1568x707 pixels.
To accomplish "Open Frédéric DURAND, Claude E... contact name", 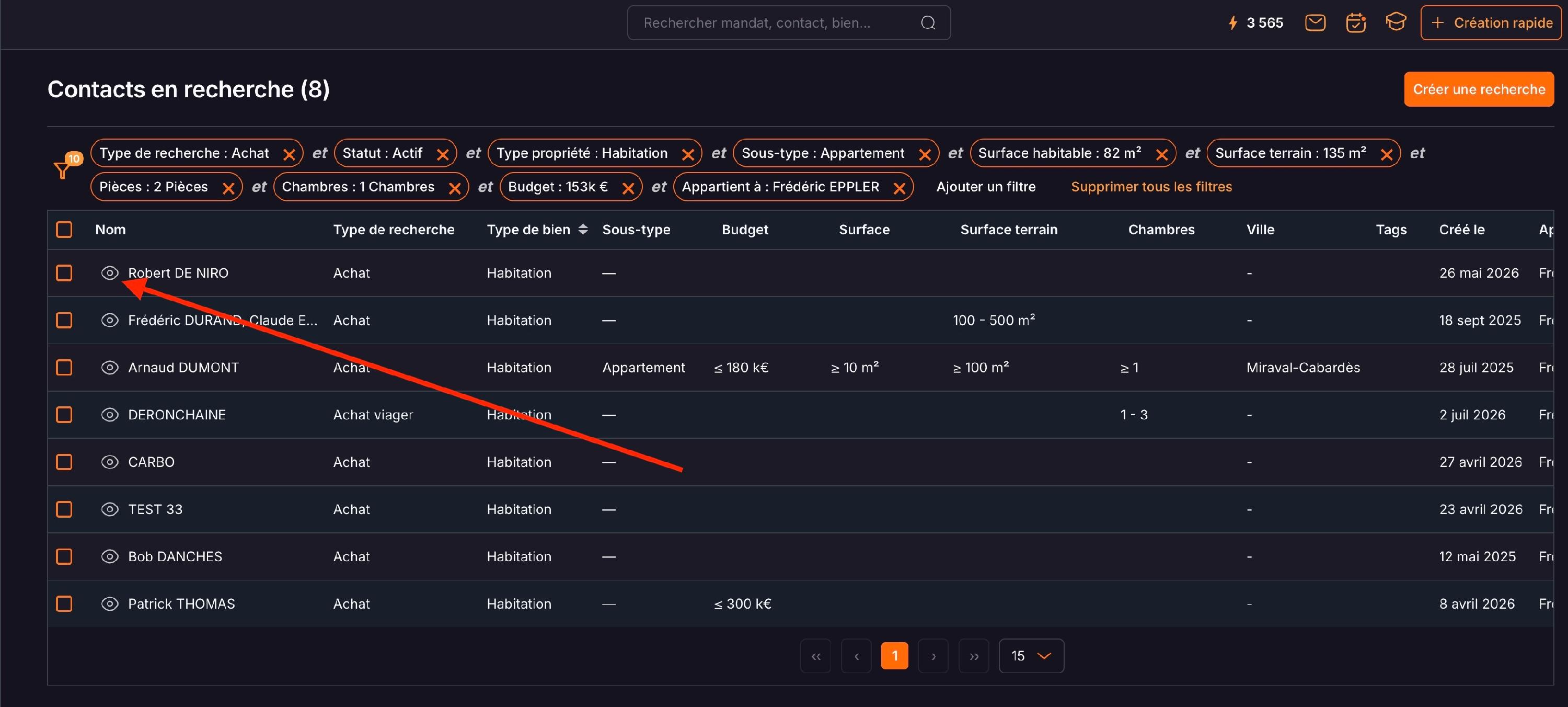I will click(x=223, y=321).
